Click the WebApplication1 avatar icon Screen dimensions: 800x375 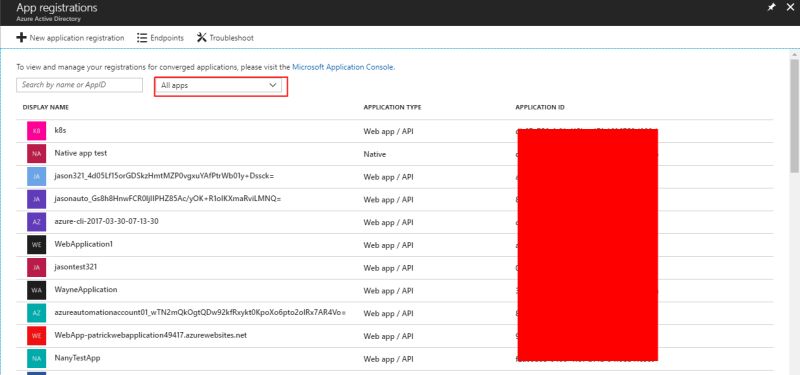pyautogui.click(x=36, y=245)
